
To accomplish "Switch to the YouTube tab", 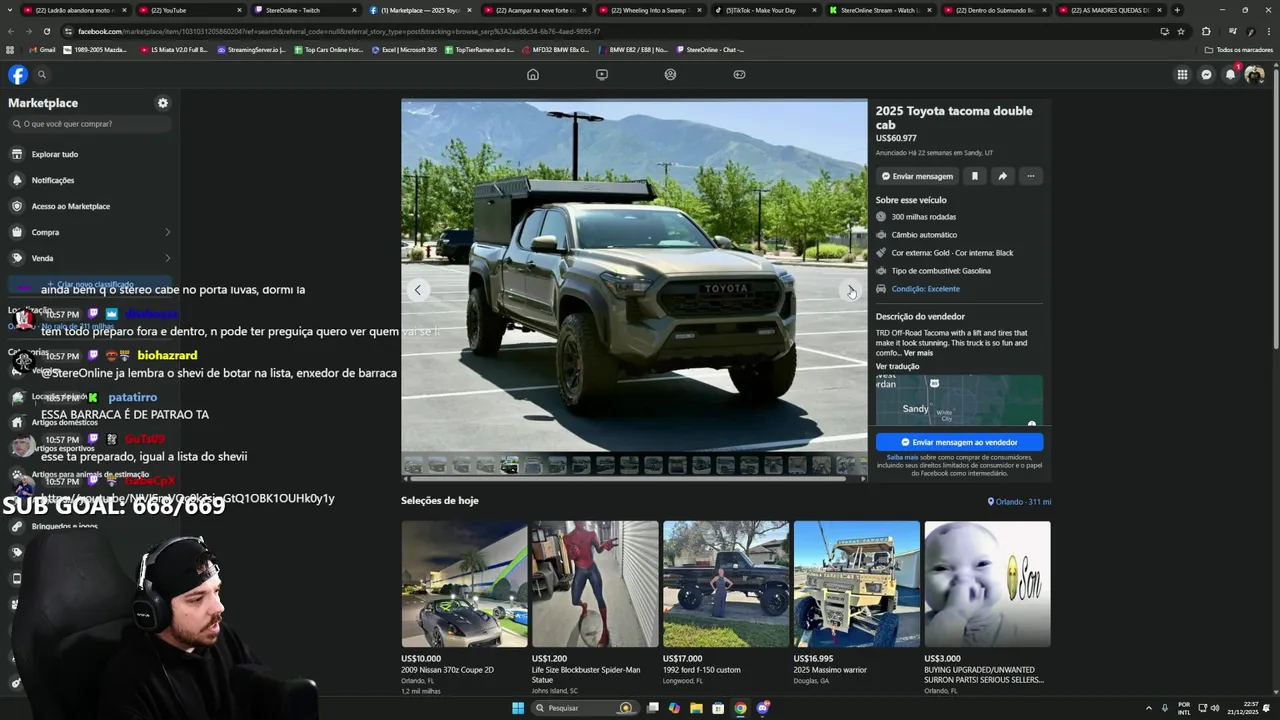I will tap(190, 10).
